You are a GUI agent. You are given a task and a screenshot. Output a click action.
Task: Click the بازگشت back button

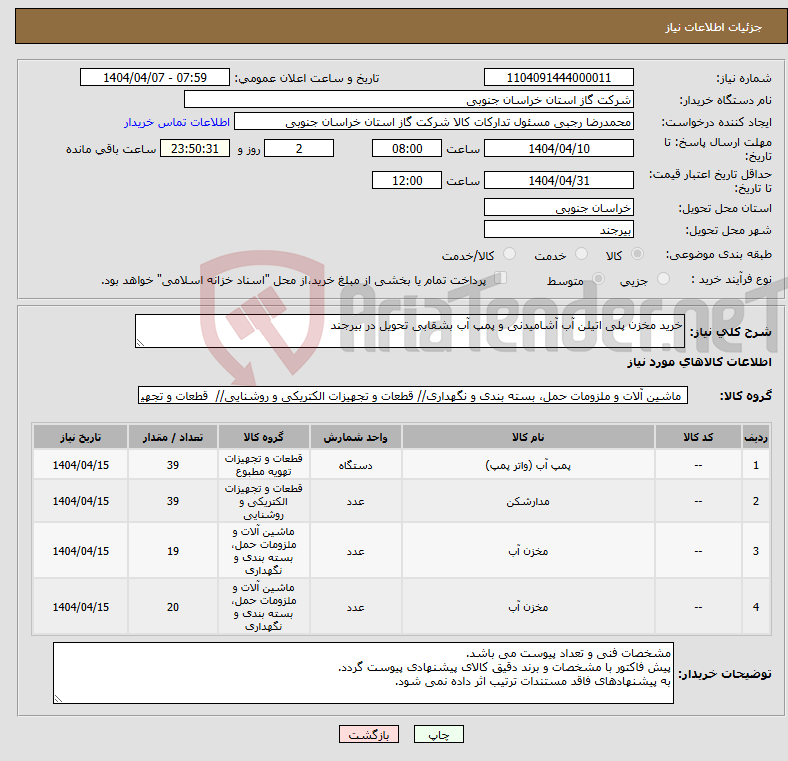pos(369,734)
